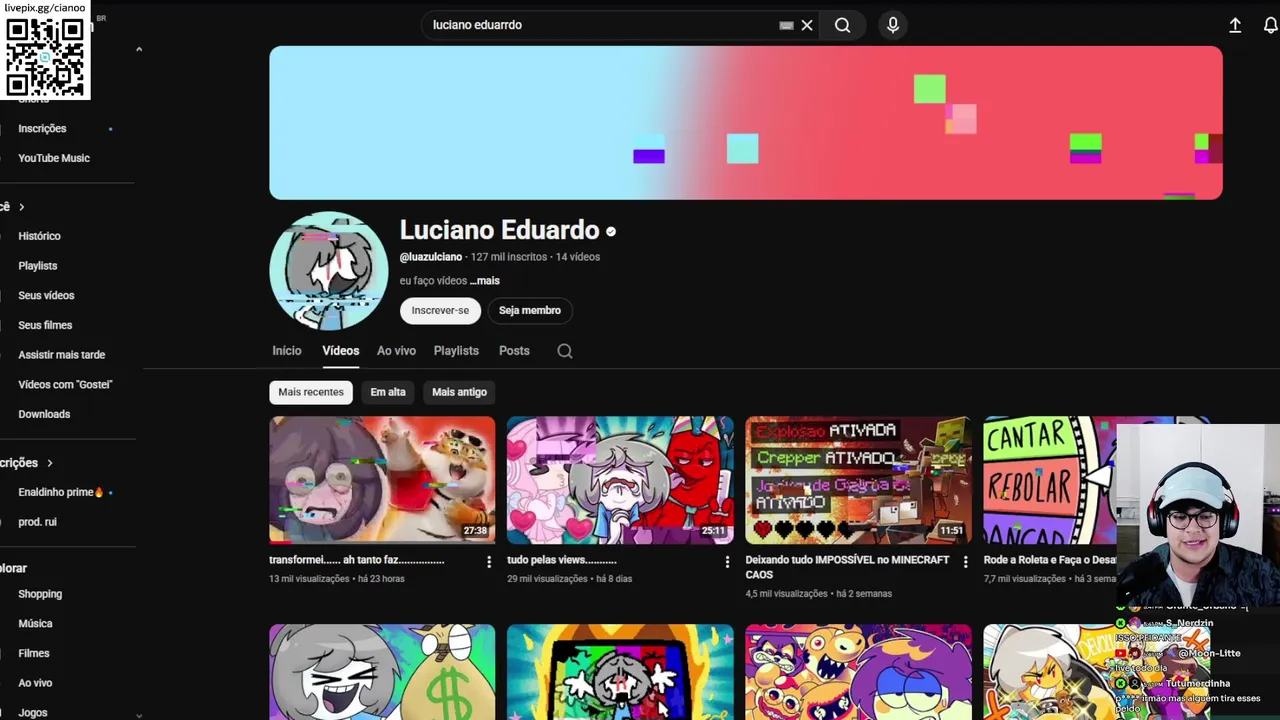Open 'Vídeos com "Gostei"' in sidebar
Viewport: 1280px width, 720px height.
(x=65, y=385)
